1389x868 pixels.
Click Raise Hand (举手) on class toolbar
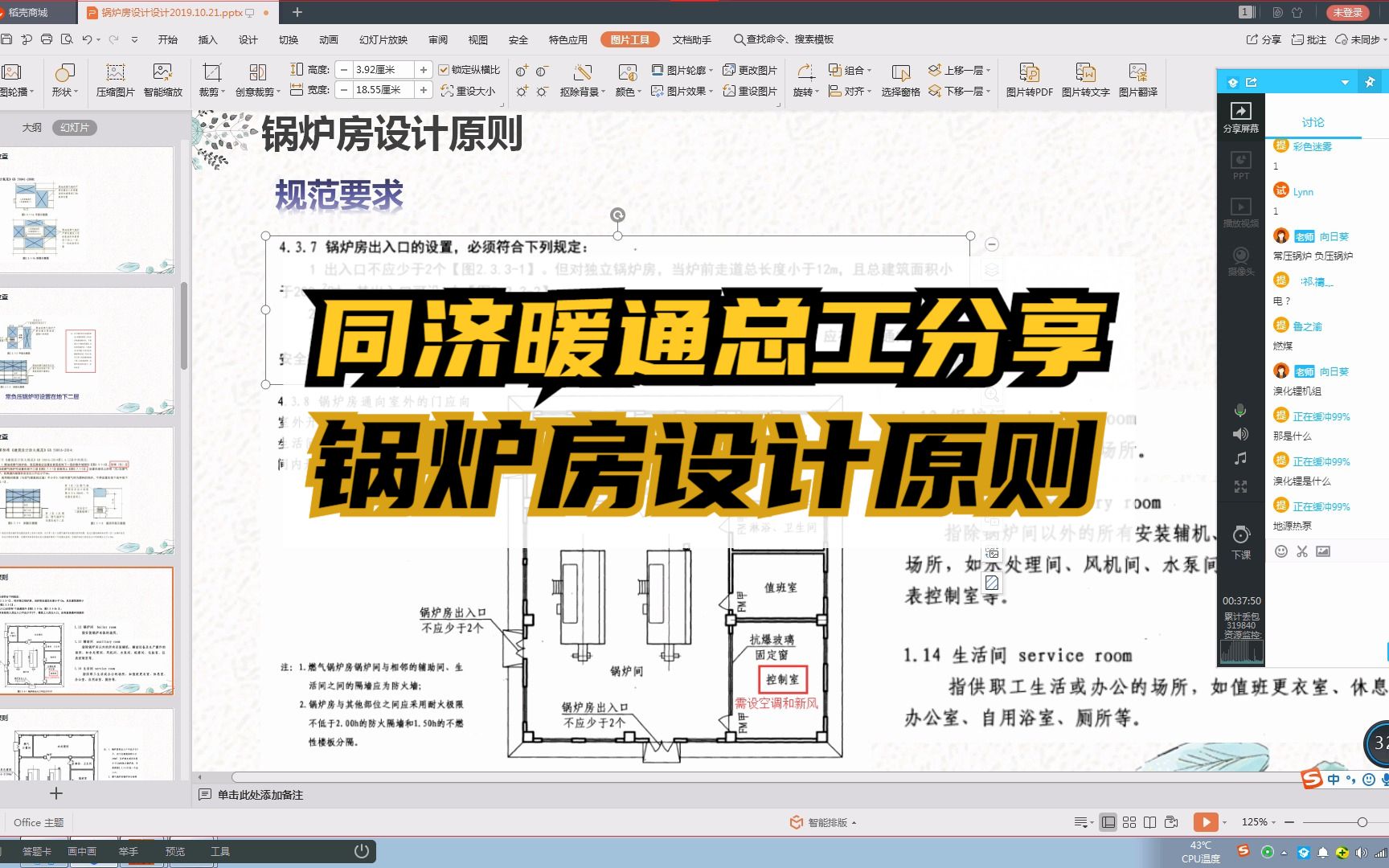click(128, 851)
